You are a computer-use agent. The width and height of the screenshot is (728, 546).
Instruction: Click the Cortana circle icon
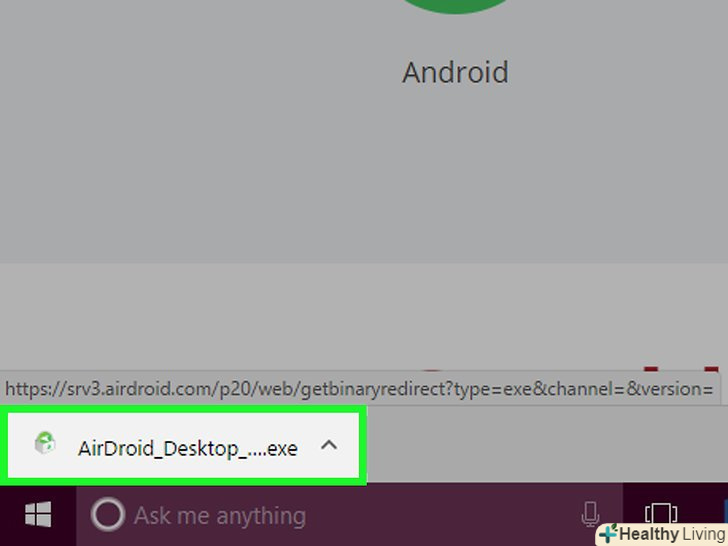108,514
